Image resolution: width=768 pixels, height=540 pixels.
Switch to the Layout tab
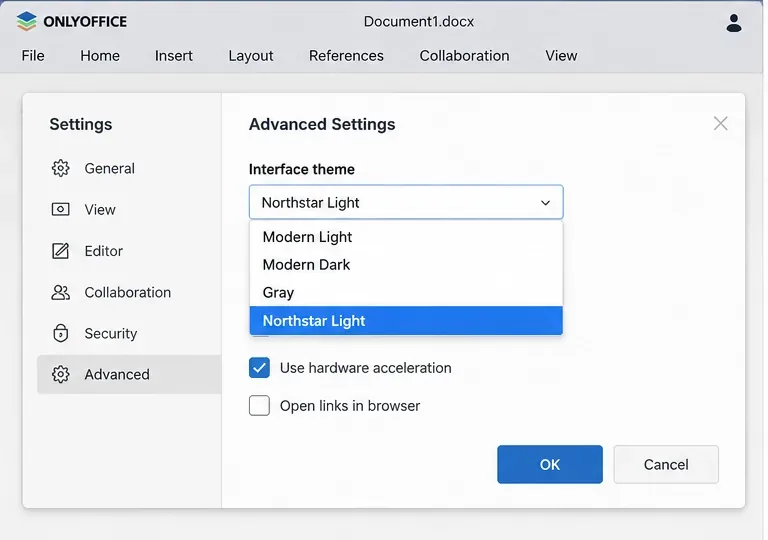click(251, 56)
